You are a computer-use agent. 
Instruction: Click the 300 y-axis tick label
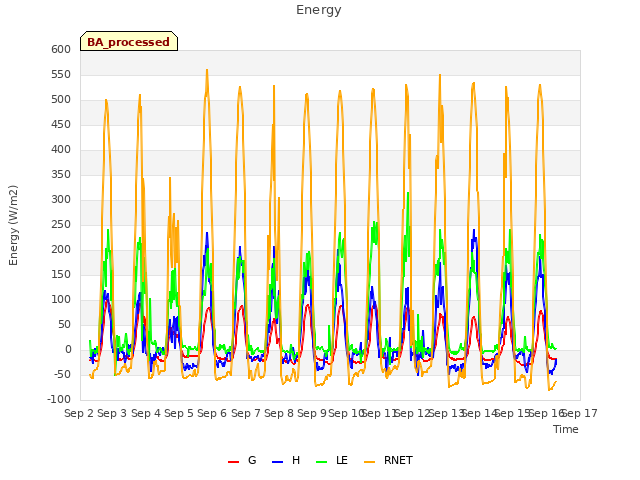pyautogui.click(x=61, y=200)
